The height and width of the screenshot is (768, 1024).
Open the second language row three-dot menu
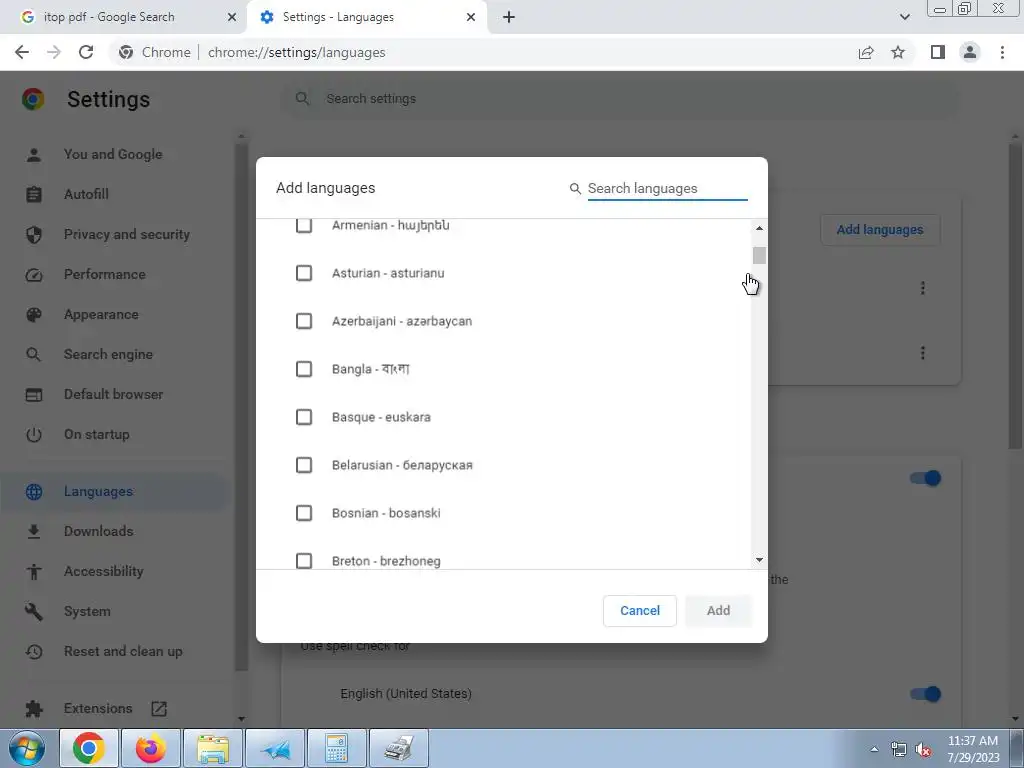[923, 353]
